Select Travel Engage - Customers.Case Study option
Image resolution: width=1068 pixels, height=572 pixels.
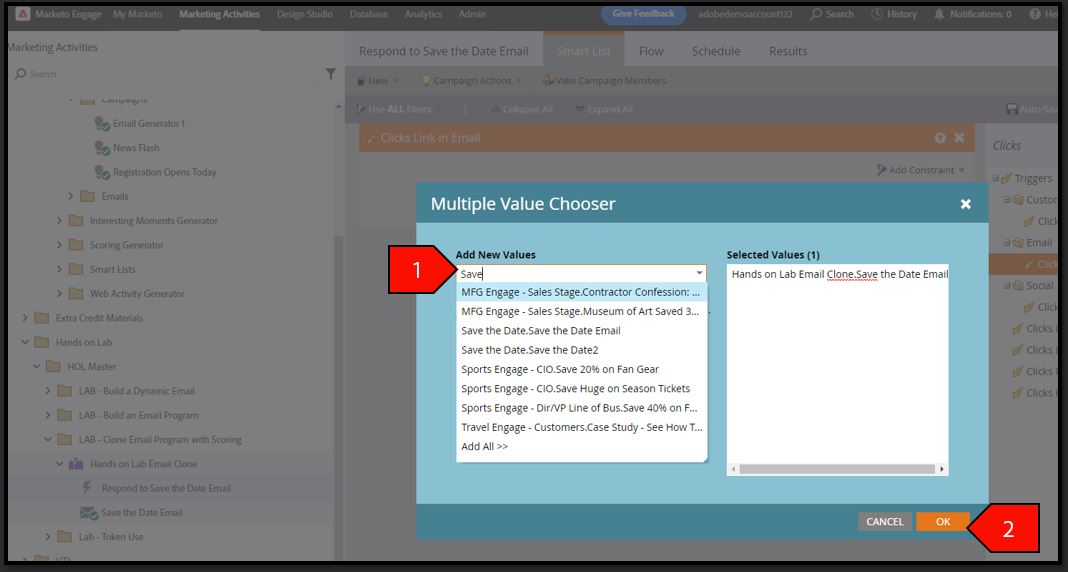coord(582,427)
